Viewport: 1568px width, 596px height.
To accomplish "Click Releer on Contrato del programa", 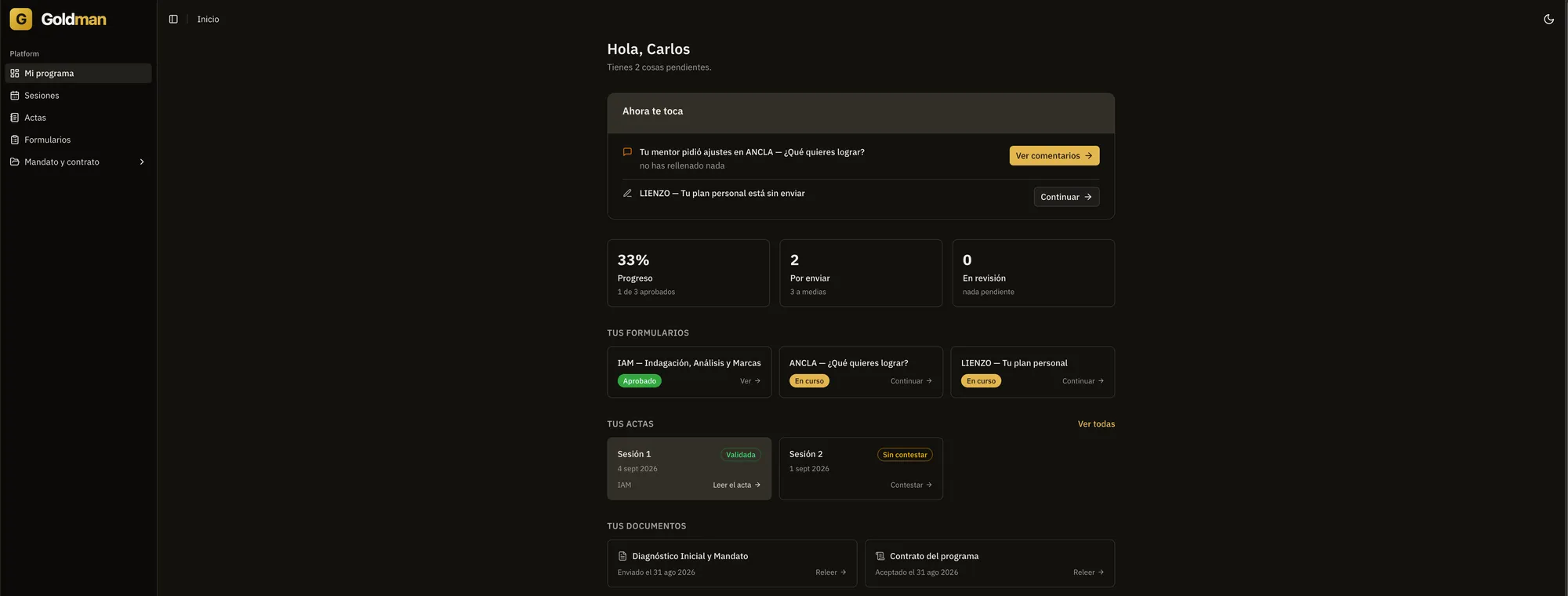I will tap(1089, 572).
